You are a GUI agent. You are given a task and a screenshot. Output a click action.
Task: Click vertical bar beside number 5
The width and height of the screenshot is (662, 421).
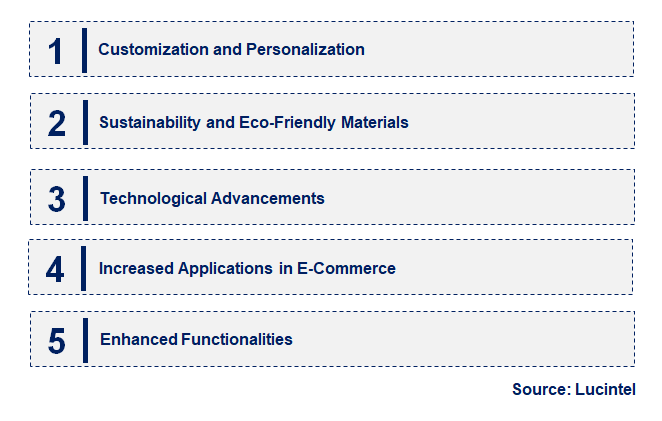85,340
